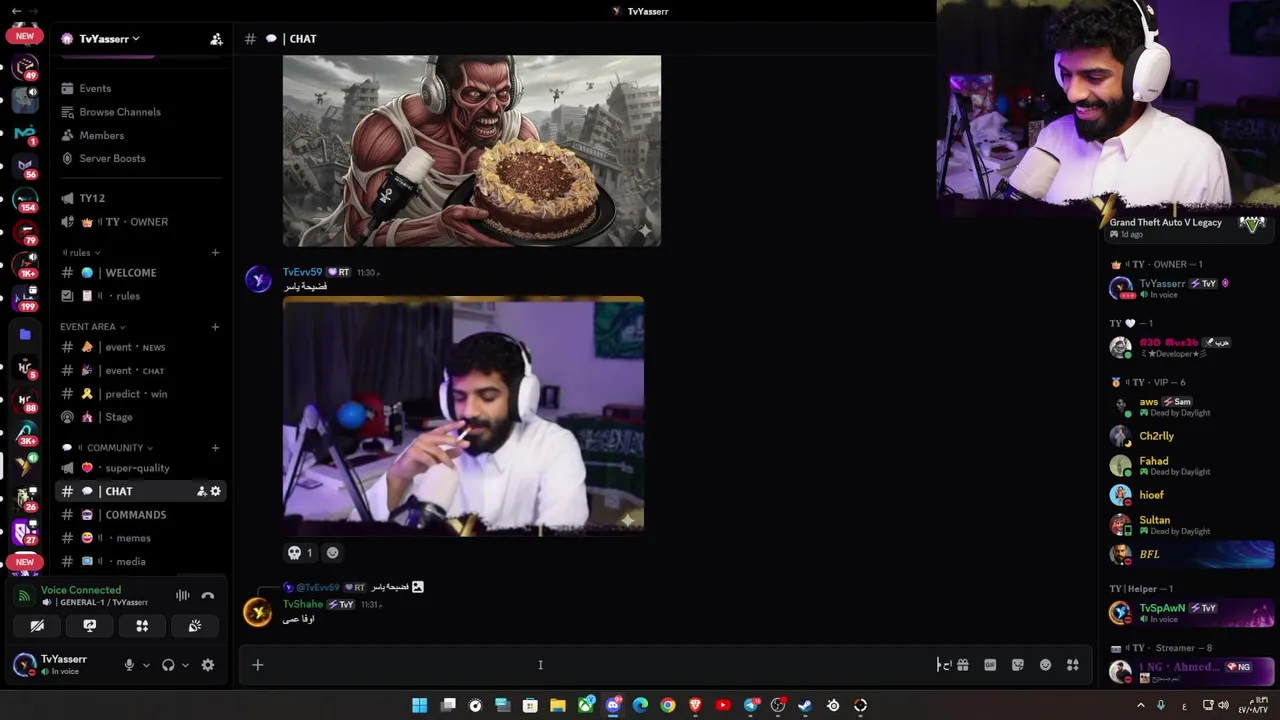Open member hioef in the member list

pos(1190,495)
